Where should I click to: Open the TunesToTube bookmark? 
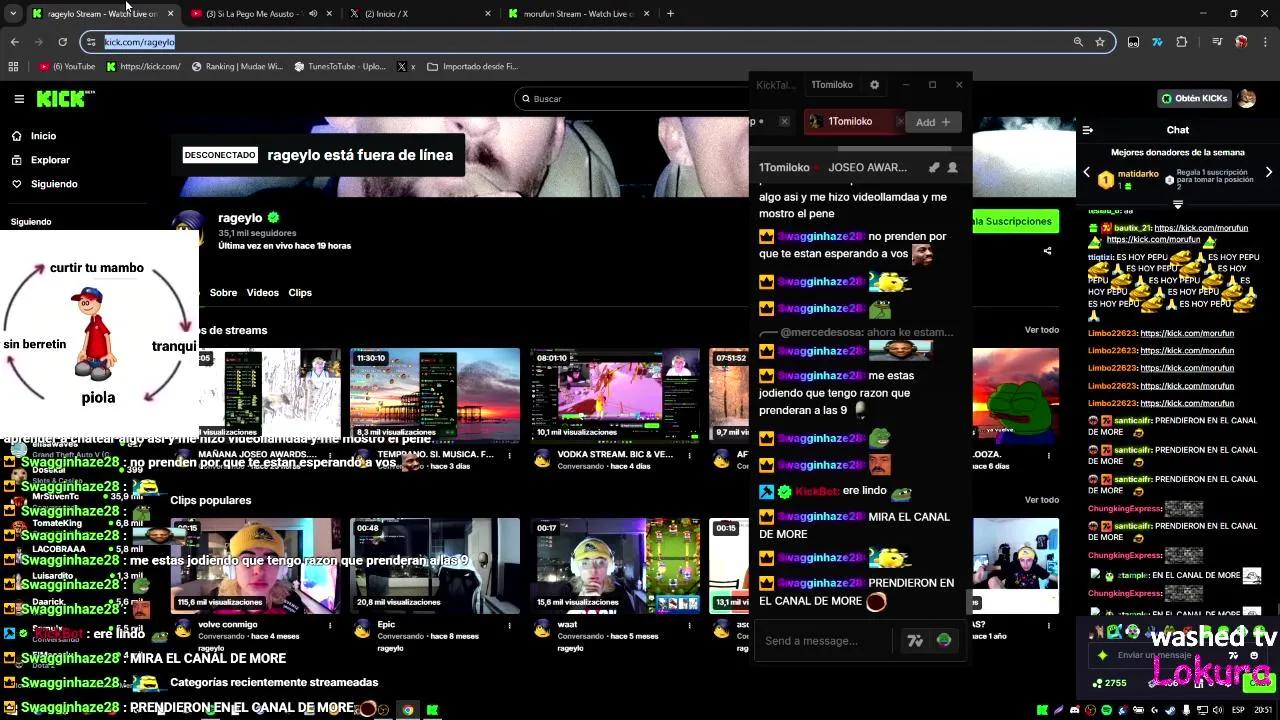tap(340, 67)
